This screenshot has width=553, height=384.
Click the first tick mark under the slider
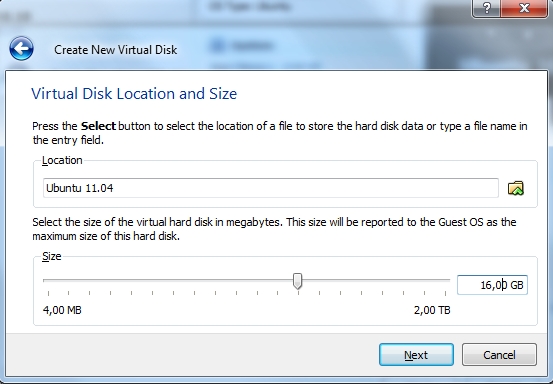[48, 293]
